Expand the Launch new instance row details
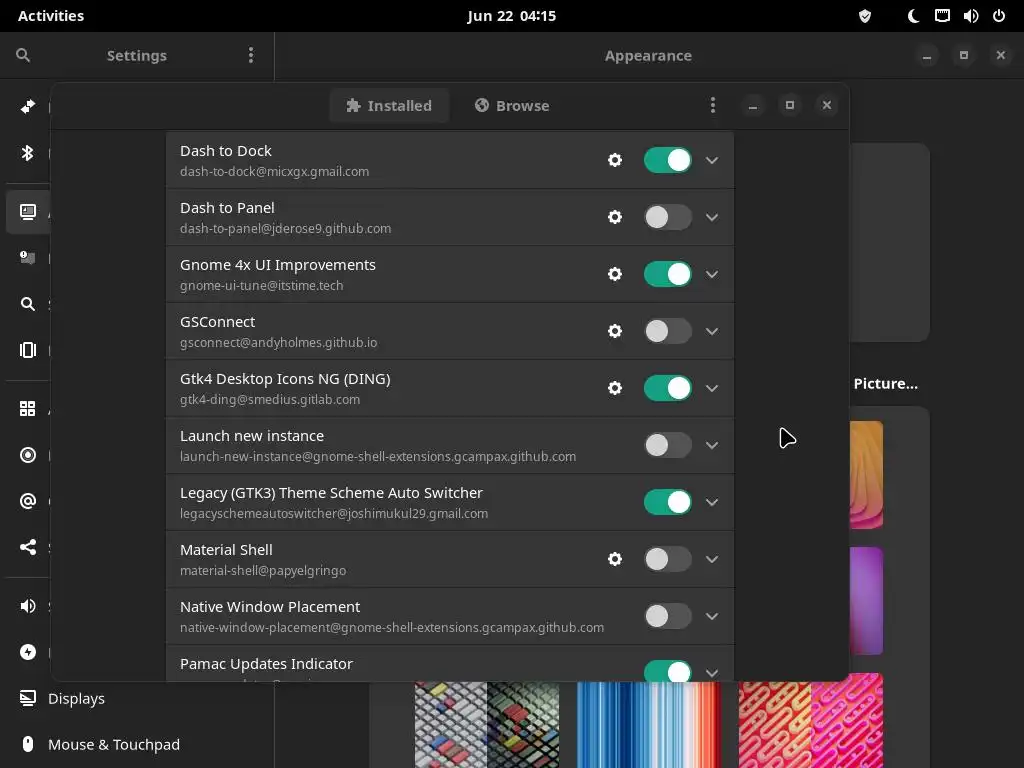1024x768 pixels. click(x=712, y=445)
